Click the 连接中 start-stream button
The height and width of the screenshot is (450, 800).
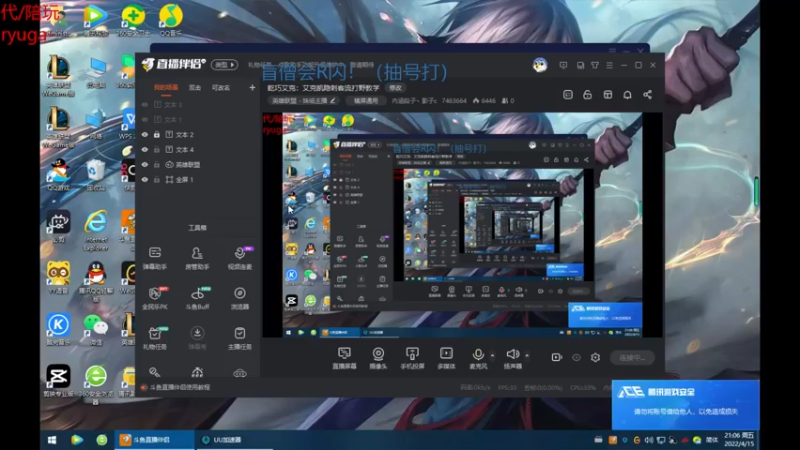[x=632, y=358]
